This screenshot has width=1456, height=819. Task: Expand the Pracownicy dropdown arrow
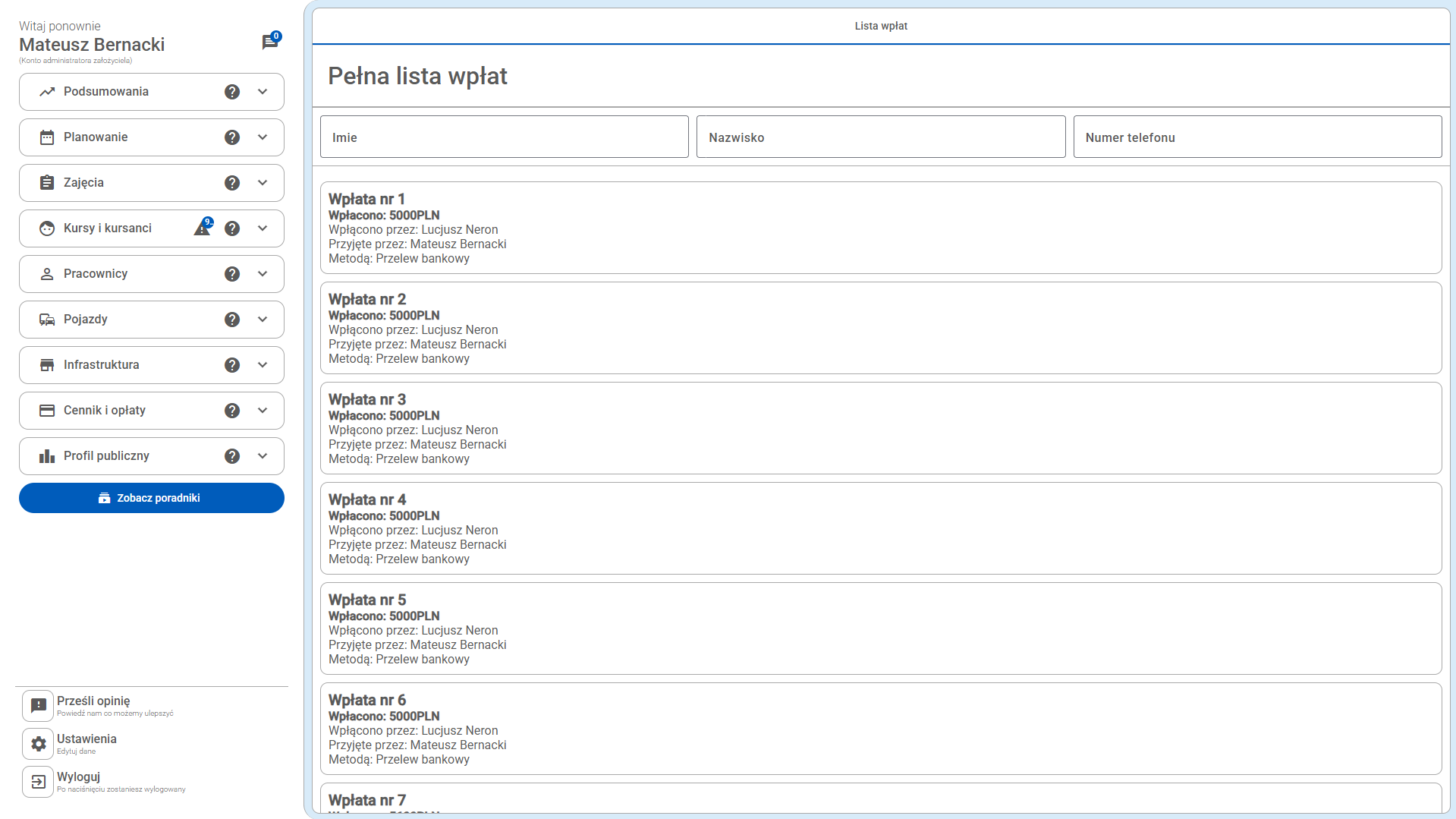click(263, 274)
